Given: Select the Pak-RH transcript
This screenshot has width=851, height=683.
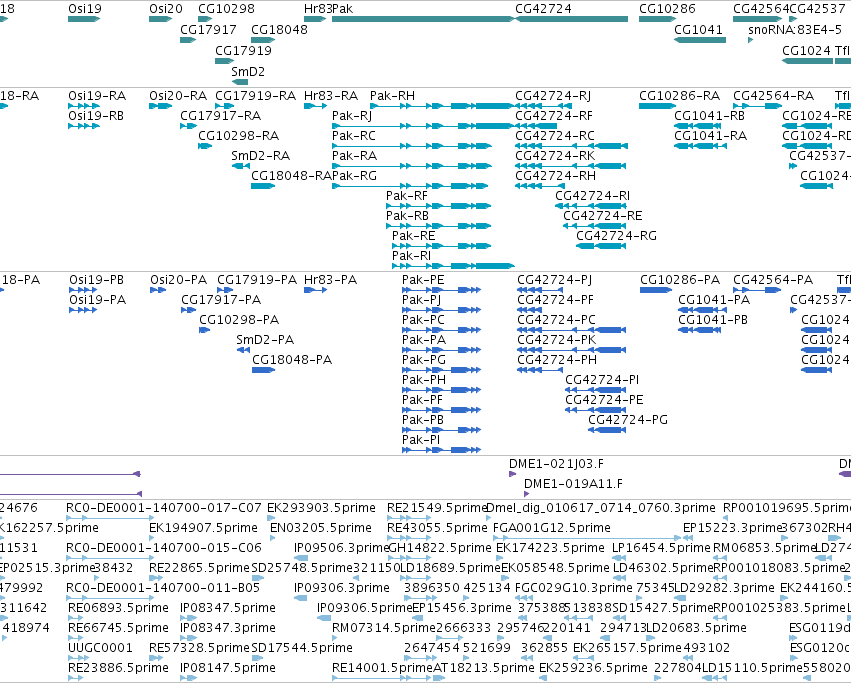Looking at the screenshot, I should 442,106.
